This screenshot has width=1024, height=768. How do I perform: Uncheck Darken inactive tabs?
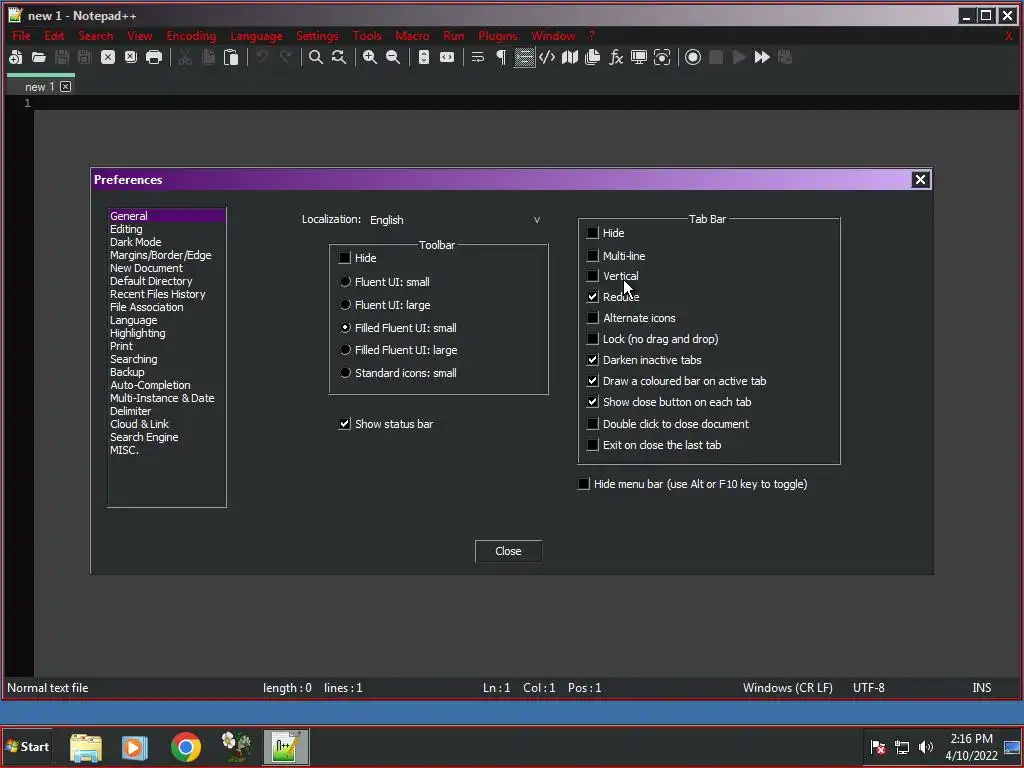pos(592,360)
